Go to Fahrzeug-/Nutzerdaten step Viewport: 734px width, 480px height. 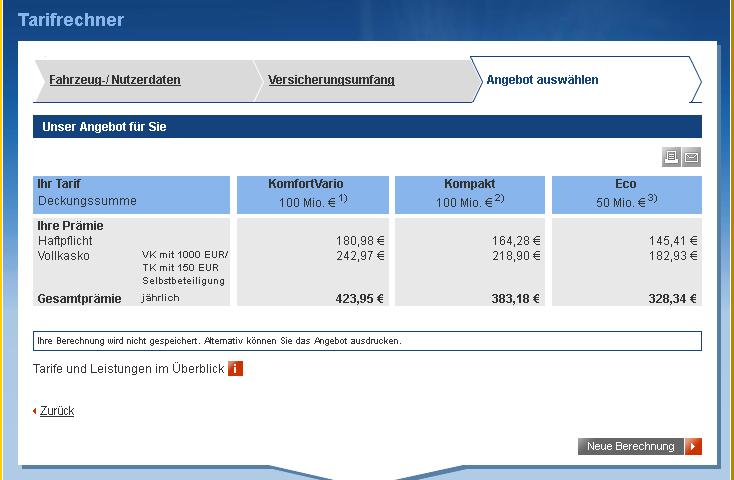115,80
